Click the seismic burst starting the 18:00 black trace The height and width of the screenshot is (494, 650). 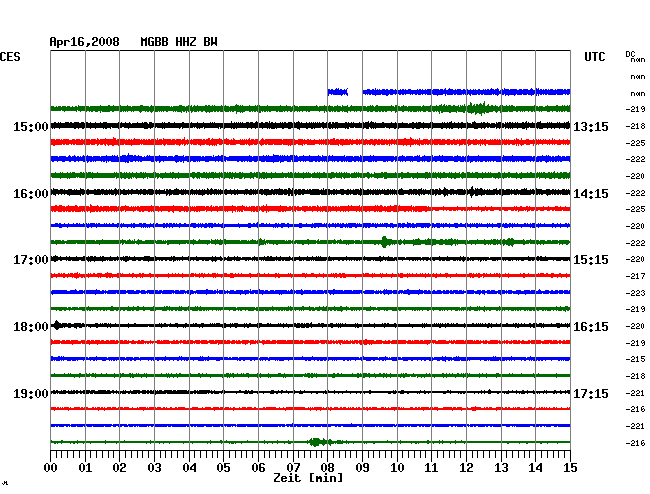tap(57, 325)
